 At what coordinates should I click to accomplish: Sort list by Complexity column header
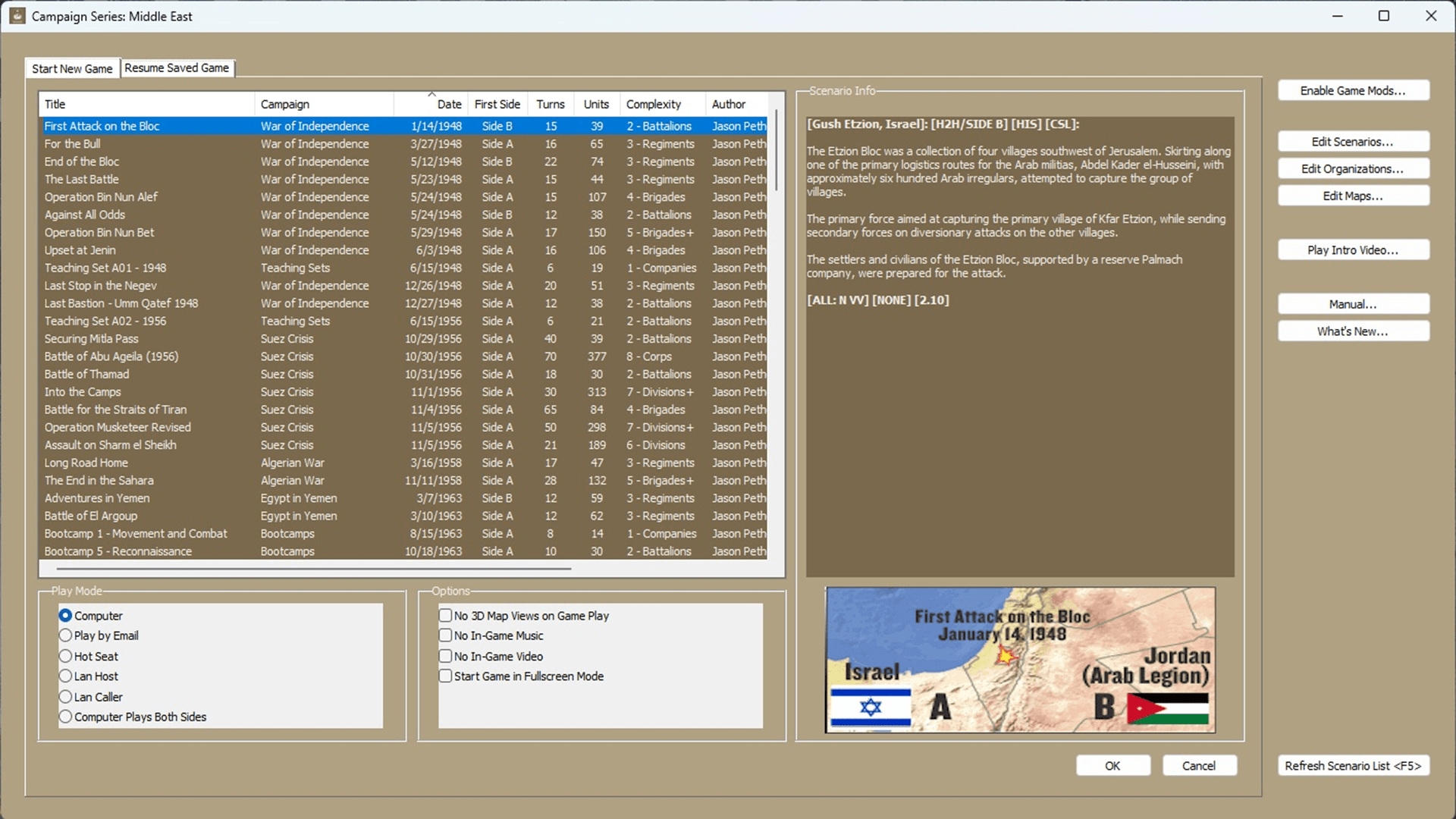653,105
